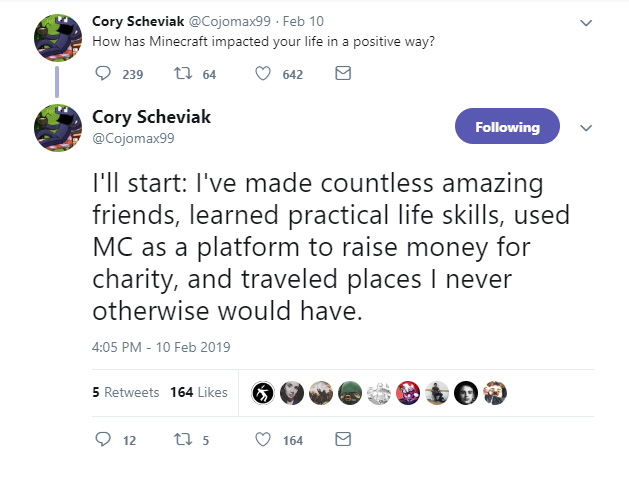Image resolution: width=629 pixels, height=477 pixels.
Task: Share reply tweet via envelope icon
Action: click(x=342, y=439)
